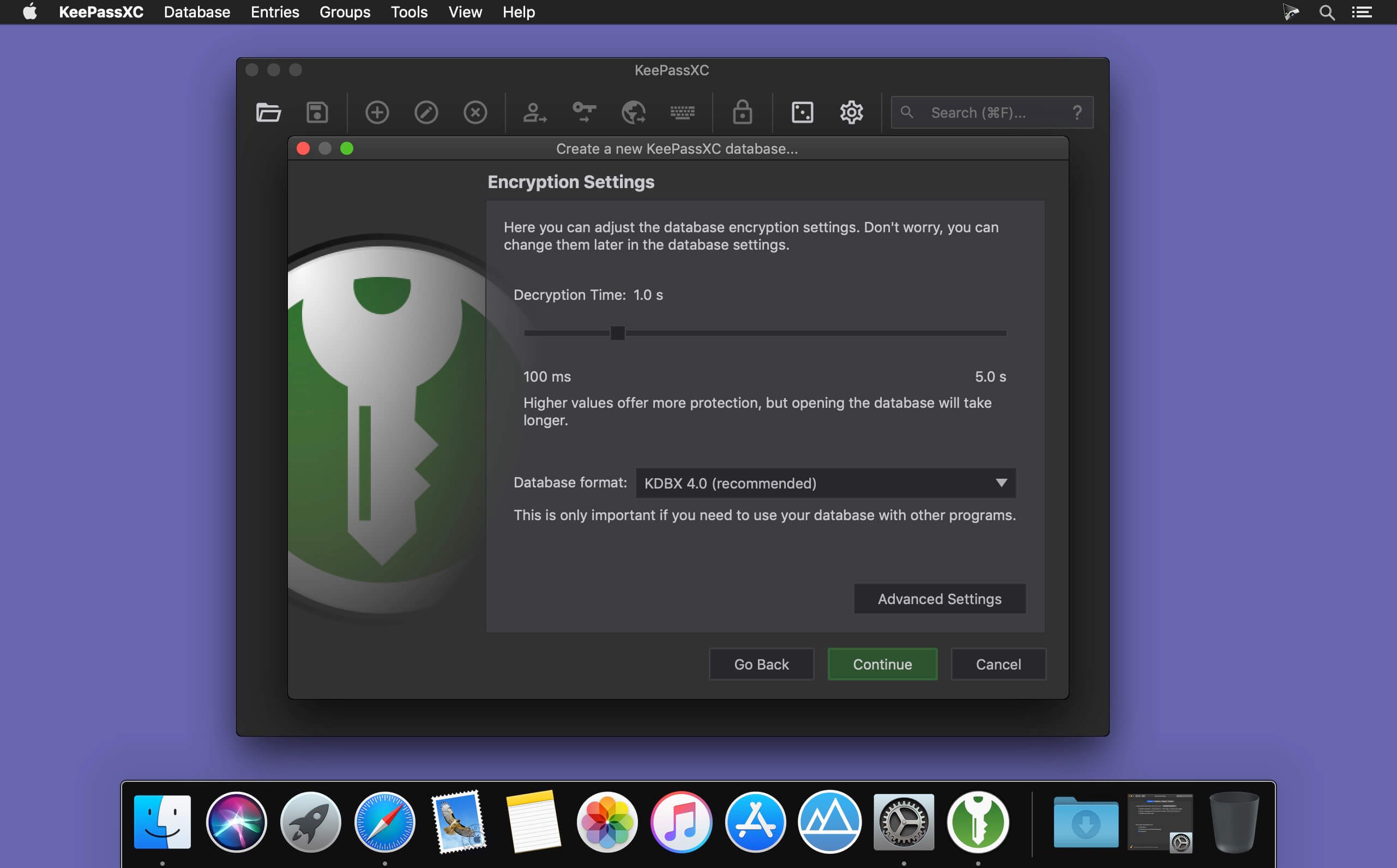1397x868 pixels.
Task: Click search help question mark
Action: coord(1077,112)
